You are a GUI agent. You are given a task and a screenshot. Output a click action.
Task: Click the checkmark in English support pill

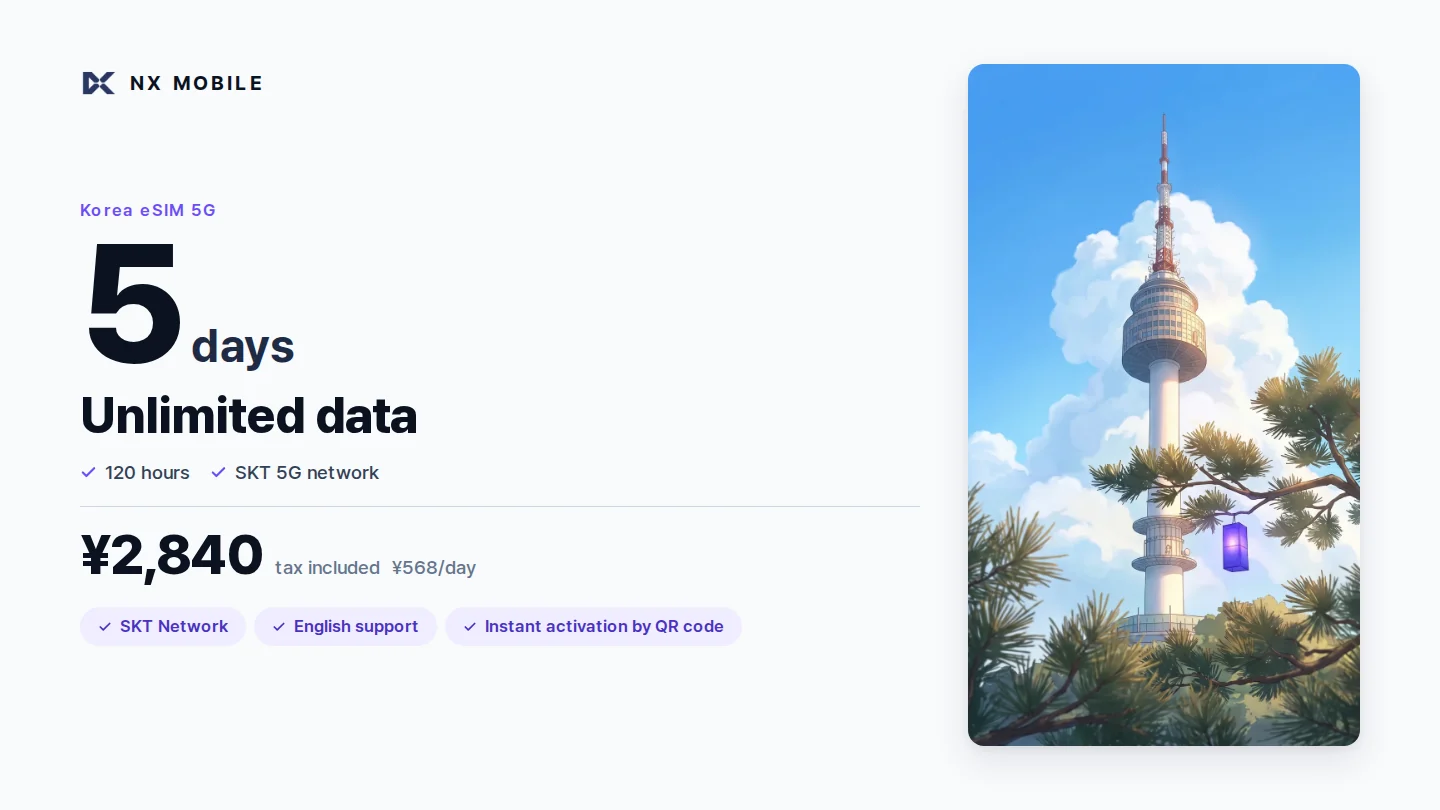pyautogui.click(x=279, y=627)
